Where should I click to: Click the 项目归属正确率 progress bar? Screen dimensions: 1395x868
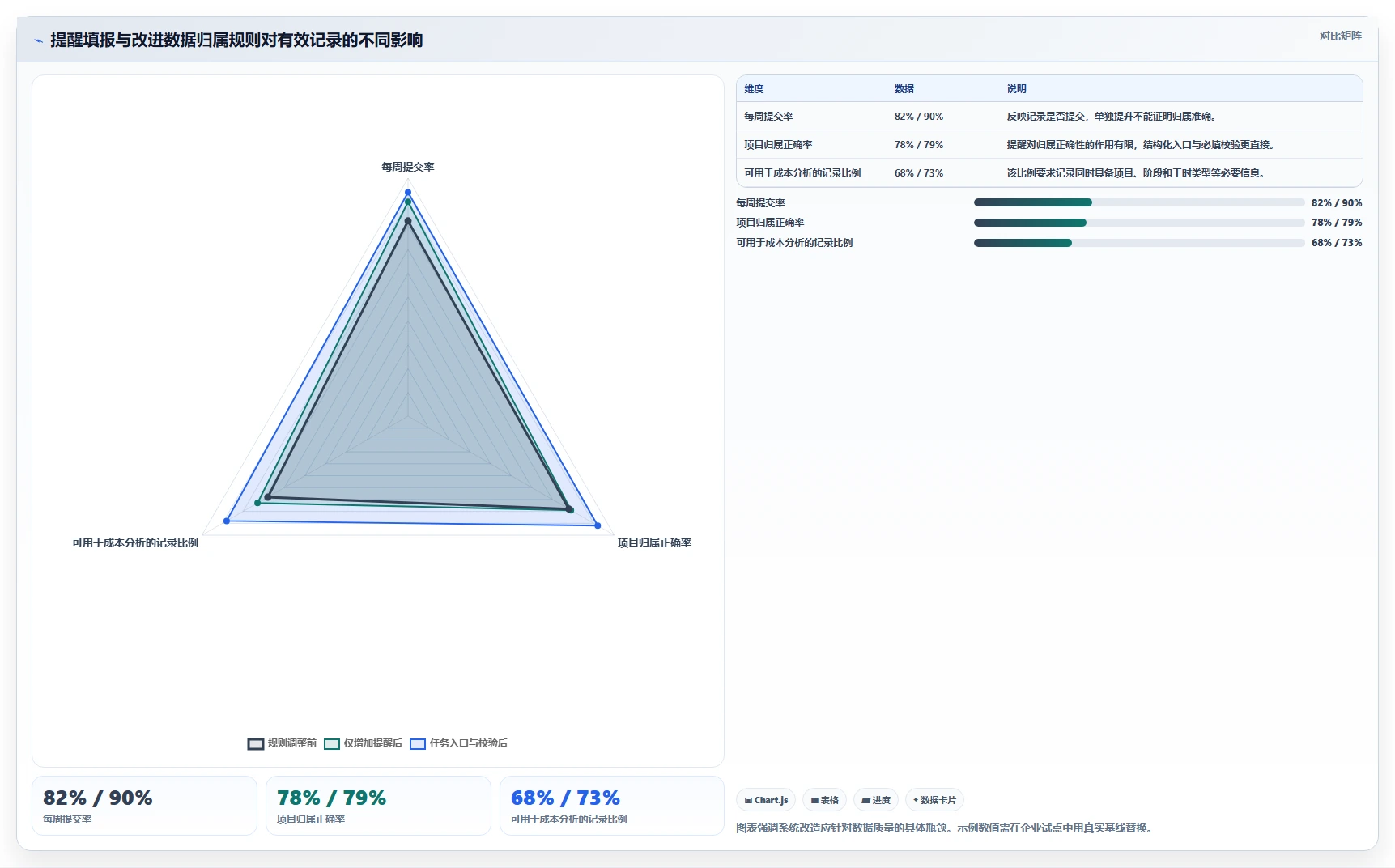1138,223
